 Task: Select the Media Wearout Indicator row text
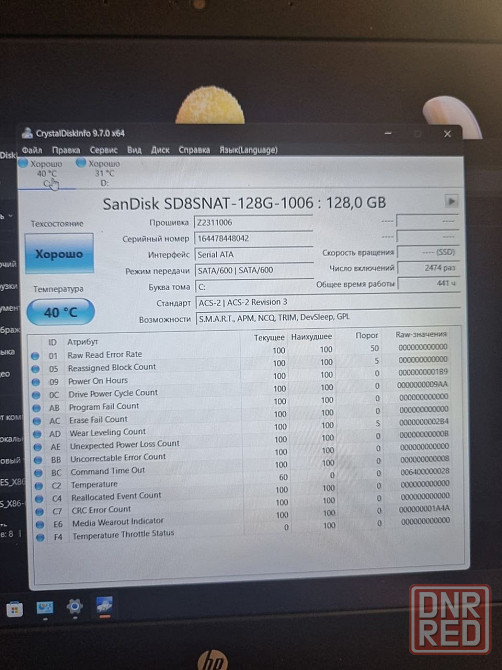tap(118, 522)
